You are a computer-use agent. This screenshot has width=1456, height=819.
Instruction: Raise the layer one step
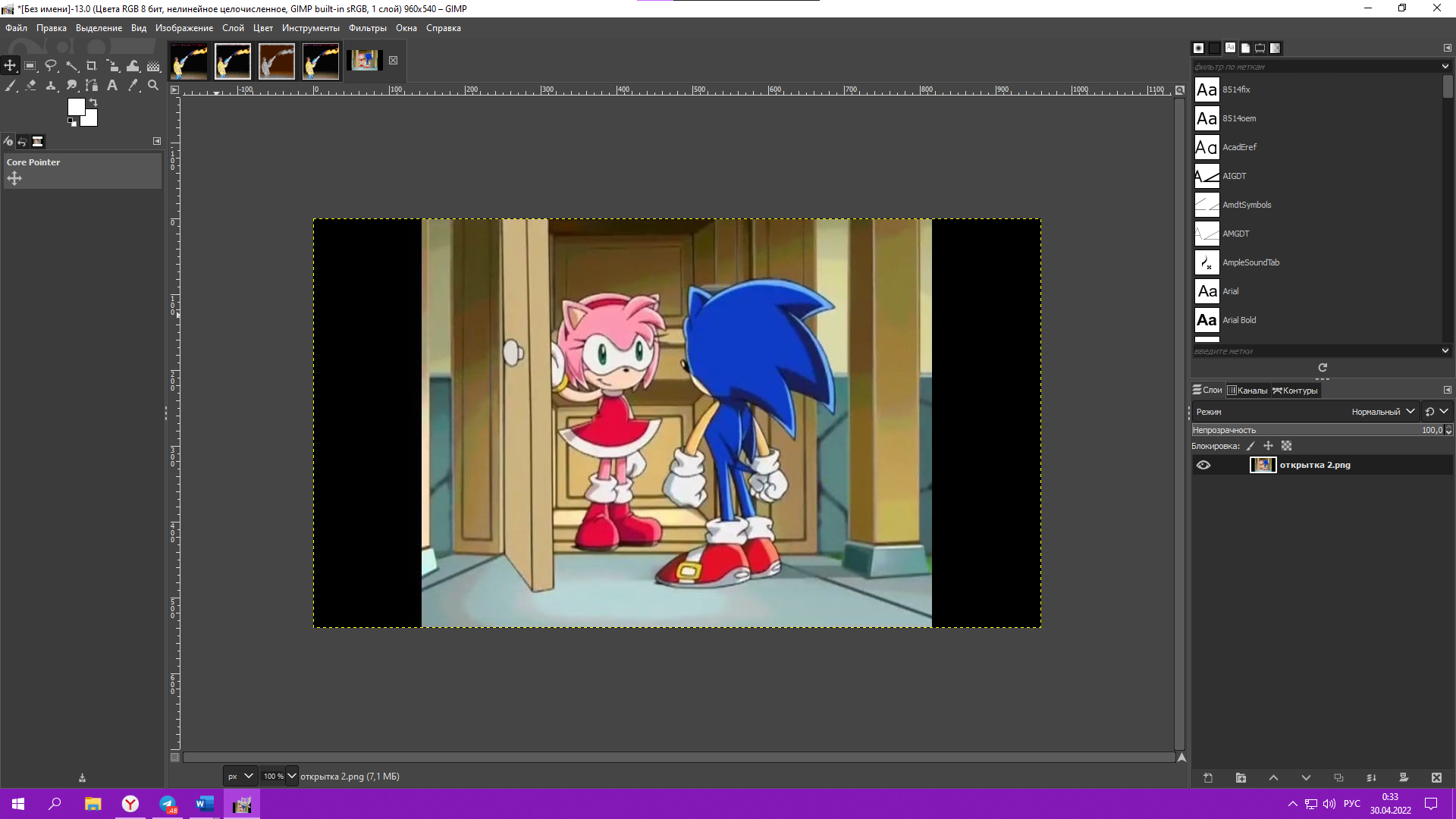pyautogui.click(x=1273, y=778)
